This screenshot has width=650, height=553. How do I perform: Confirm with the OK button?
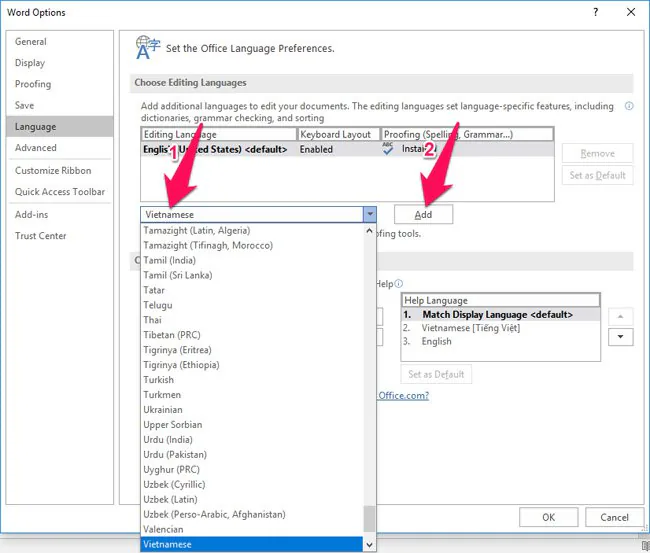click(548, 517)
